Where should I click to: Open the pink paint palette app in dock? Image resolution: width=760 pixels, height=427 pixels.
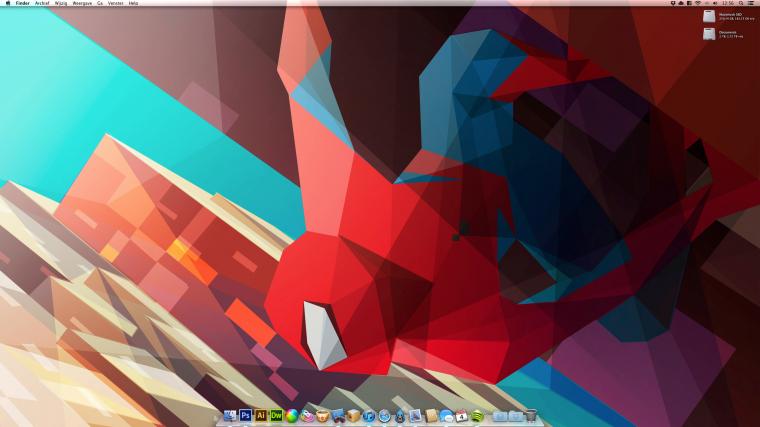[307, 415]
